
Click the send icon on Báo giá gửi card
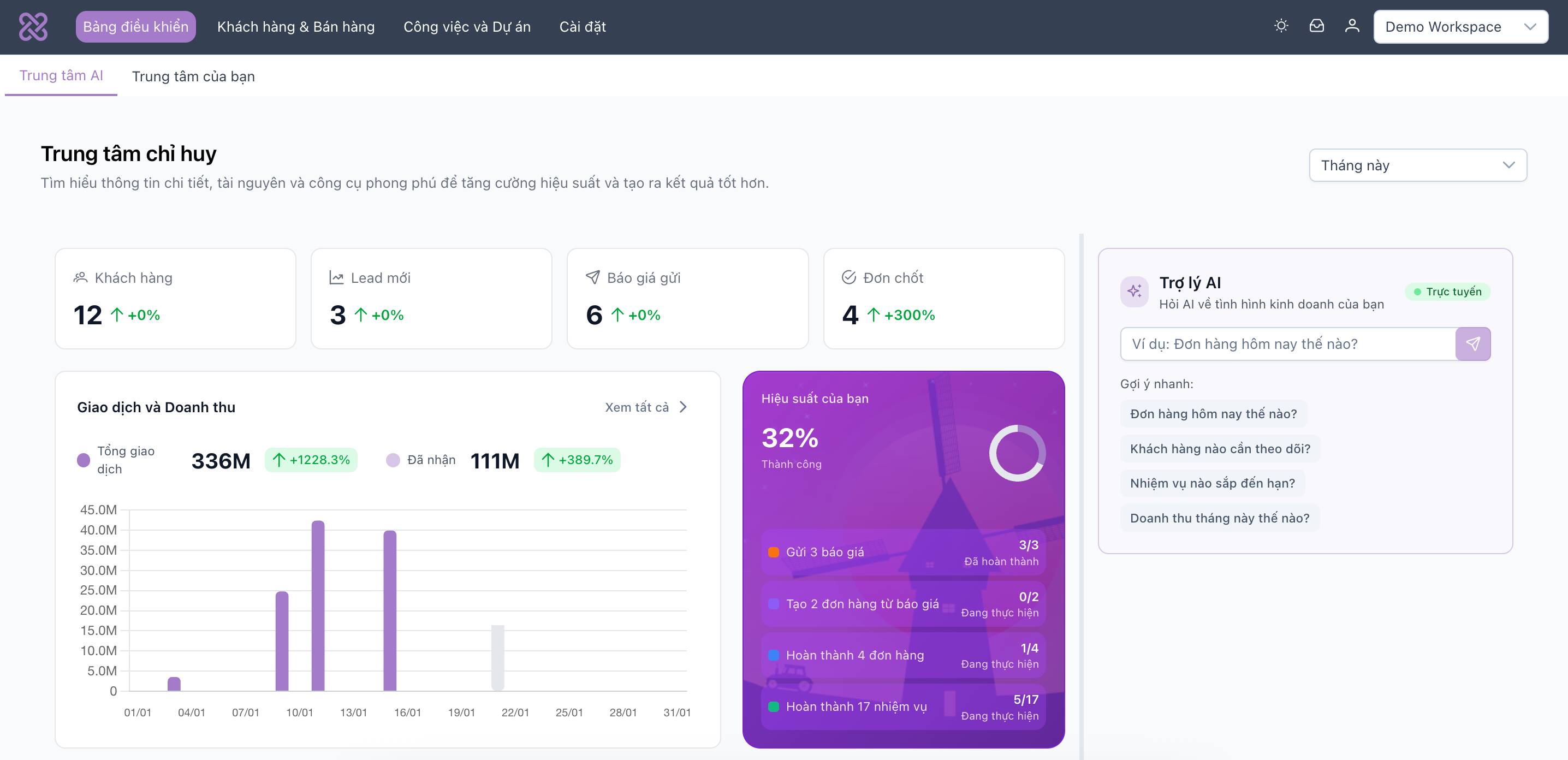pyautogui.click(x=591, y=277)
